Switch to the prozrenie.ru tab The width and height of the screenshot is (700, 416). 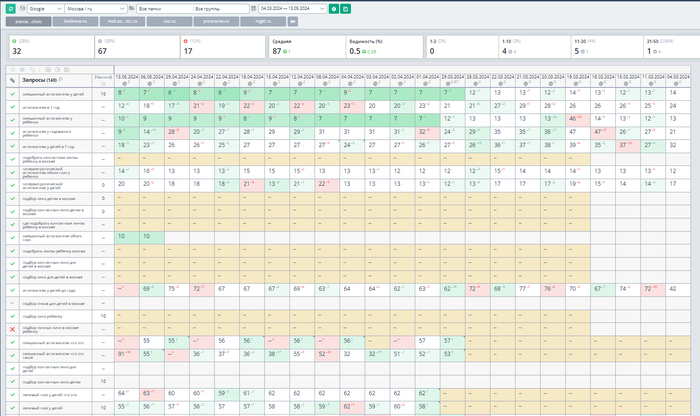coord(216,21)
